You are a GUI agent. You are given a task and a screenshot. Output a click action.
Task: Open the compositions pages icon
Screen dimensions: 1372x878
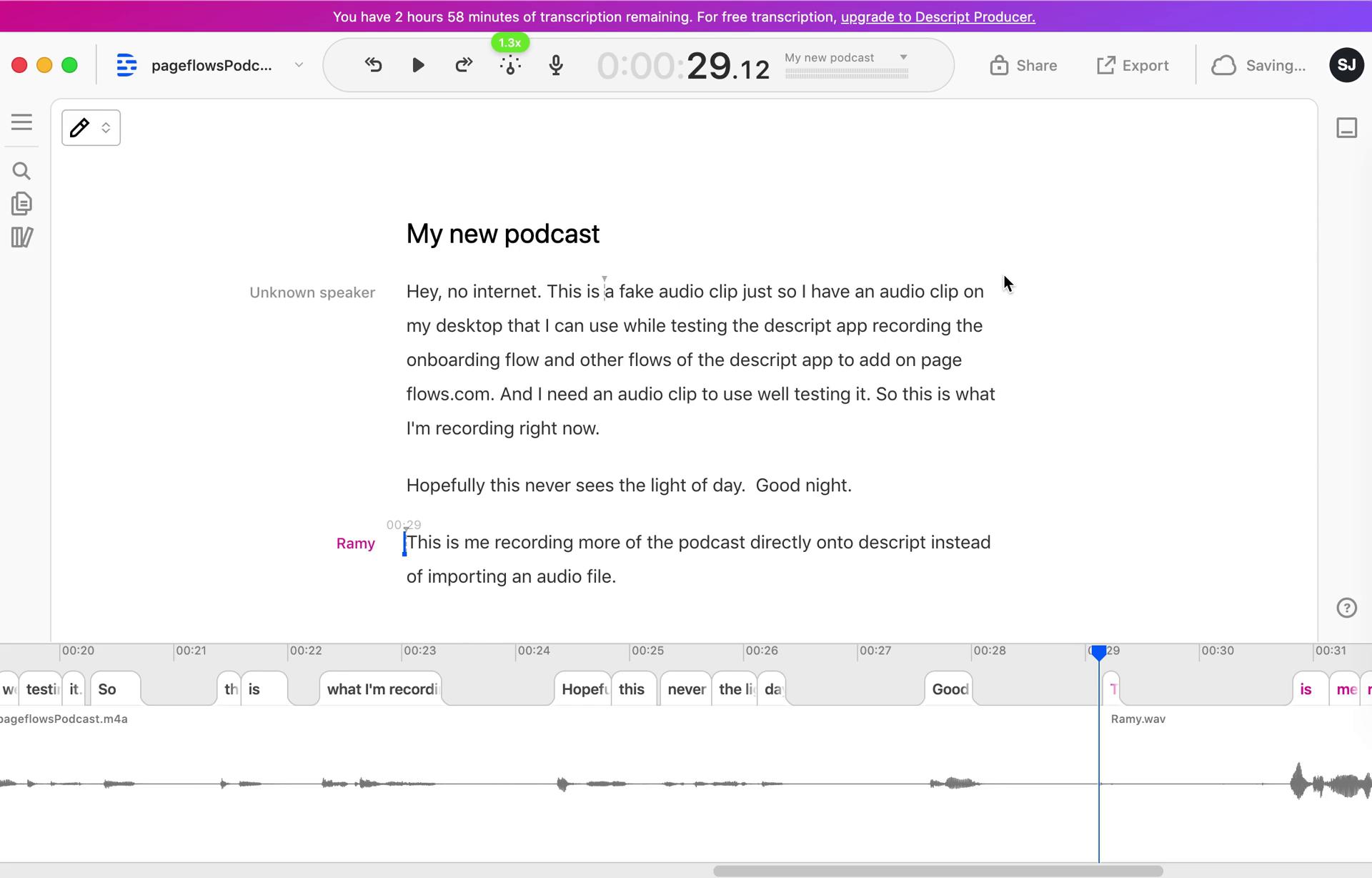click(x=21, y=204)
